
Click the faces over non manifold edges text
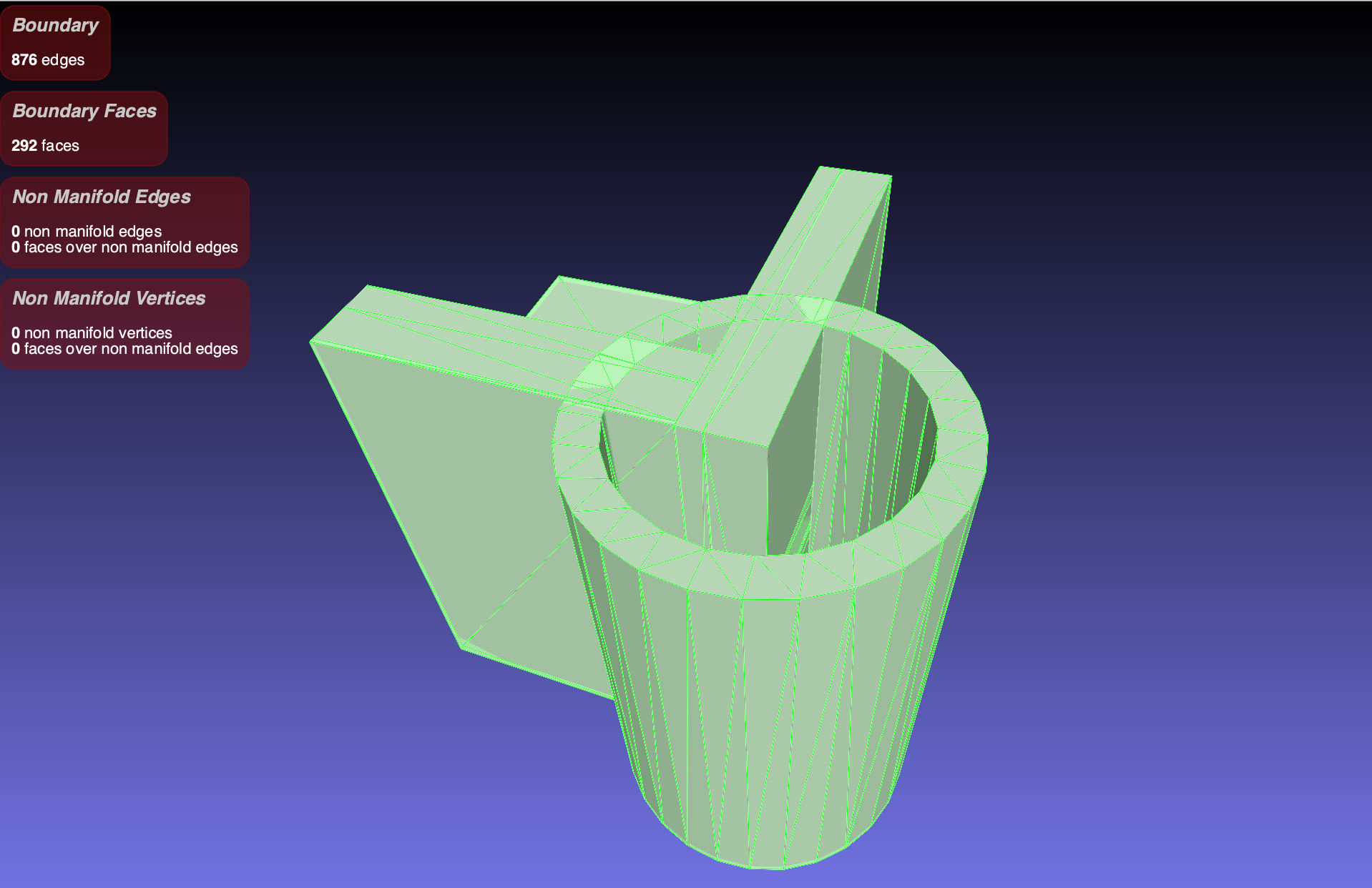(x=124, y=247)
